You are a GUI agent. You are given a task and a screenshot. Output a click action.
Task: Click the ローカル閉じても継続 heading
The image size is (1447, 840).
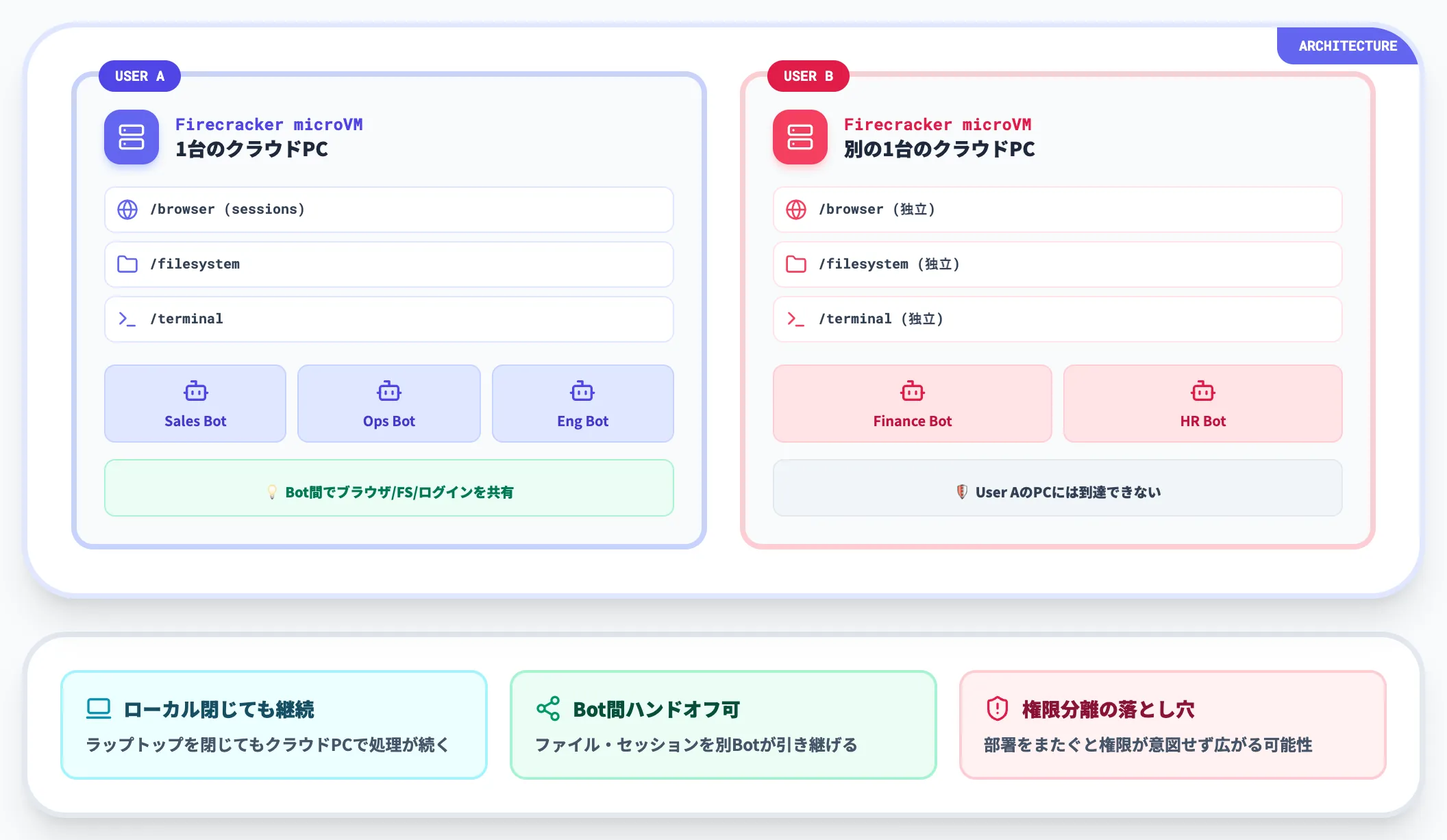point(219,710)
